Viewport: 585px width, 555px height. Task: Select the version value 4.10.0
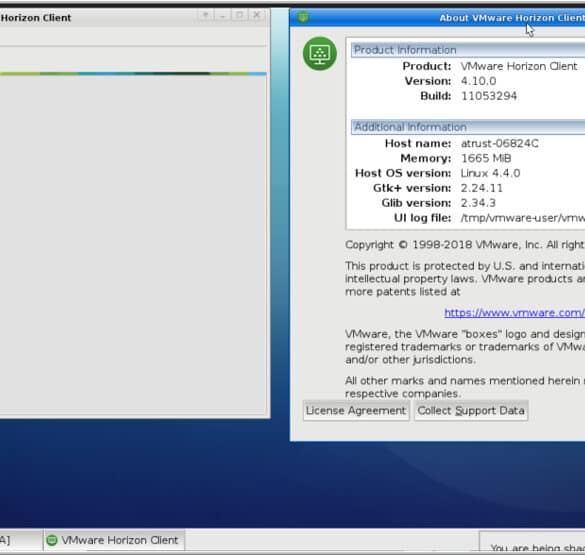click(x=478, y=81)
